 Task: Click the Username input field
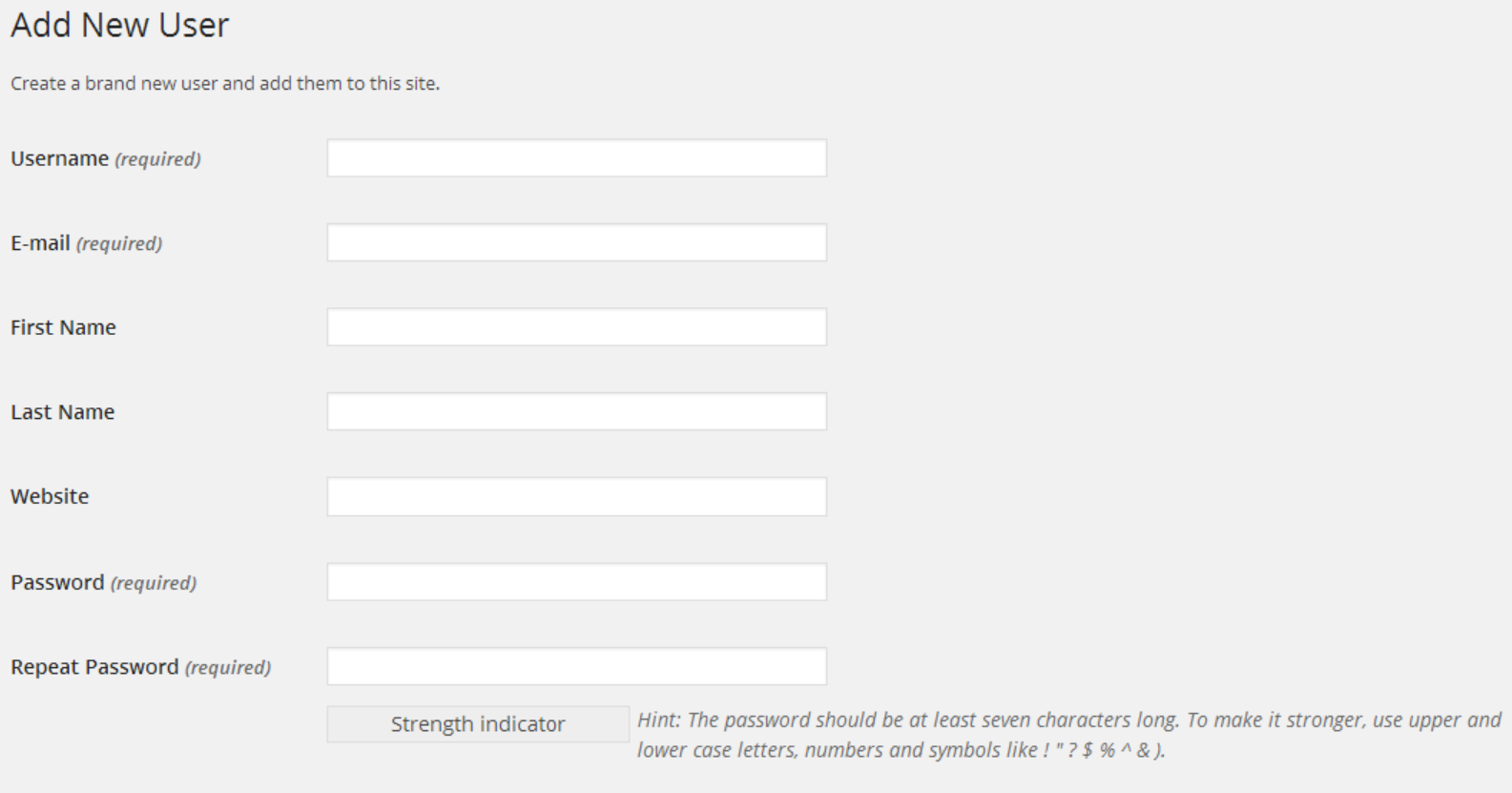pos(576,158)
